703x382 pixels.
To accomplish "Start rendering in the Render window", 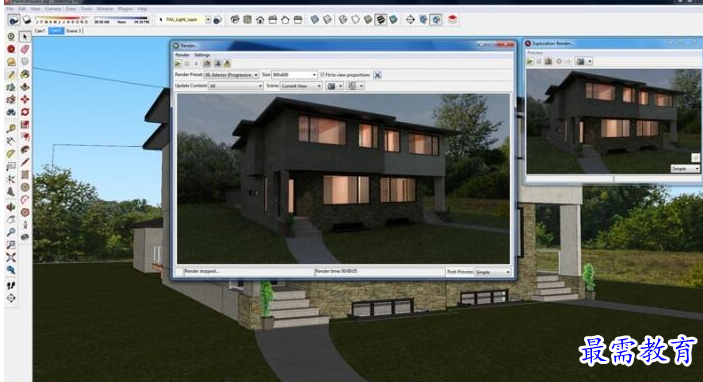I will pos(178,64).
